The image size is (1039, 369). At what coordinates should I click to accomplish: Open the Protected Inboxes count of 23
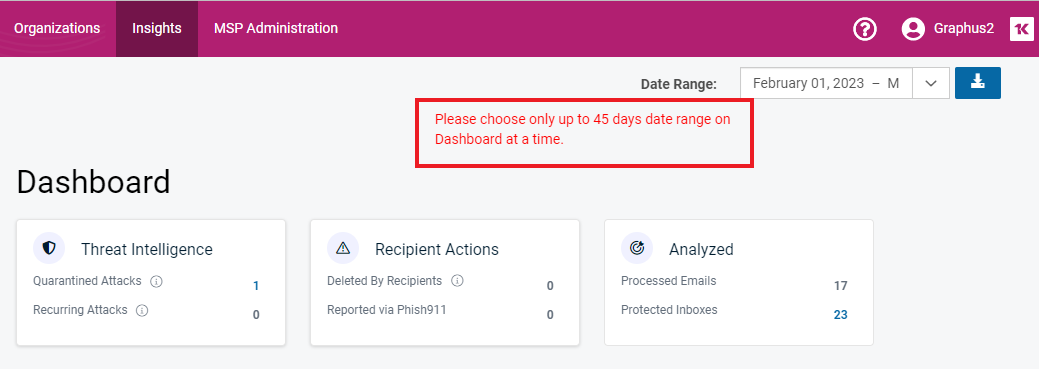pyautogui.click(x=840, y=315)
